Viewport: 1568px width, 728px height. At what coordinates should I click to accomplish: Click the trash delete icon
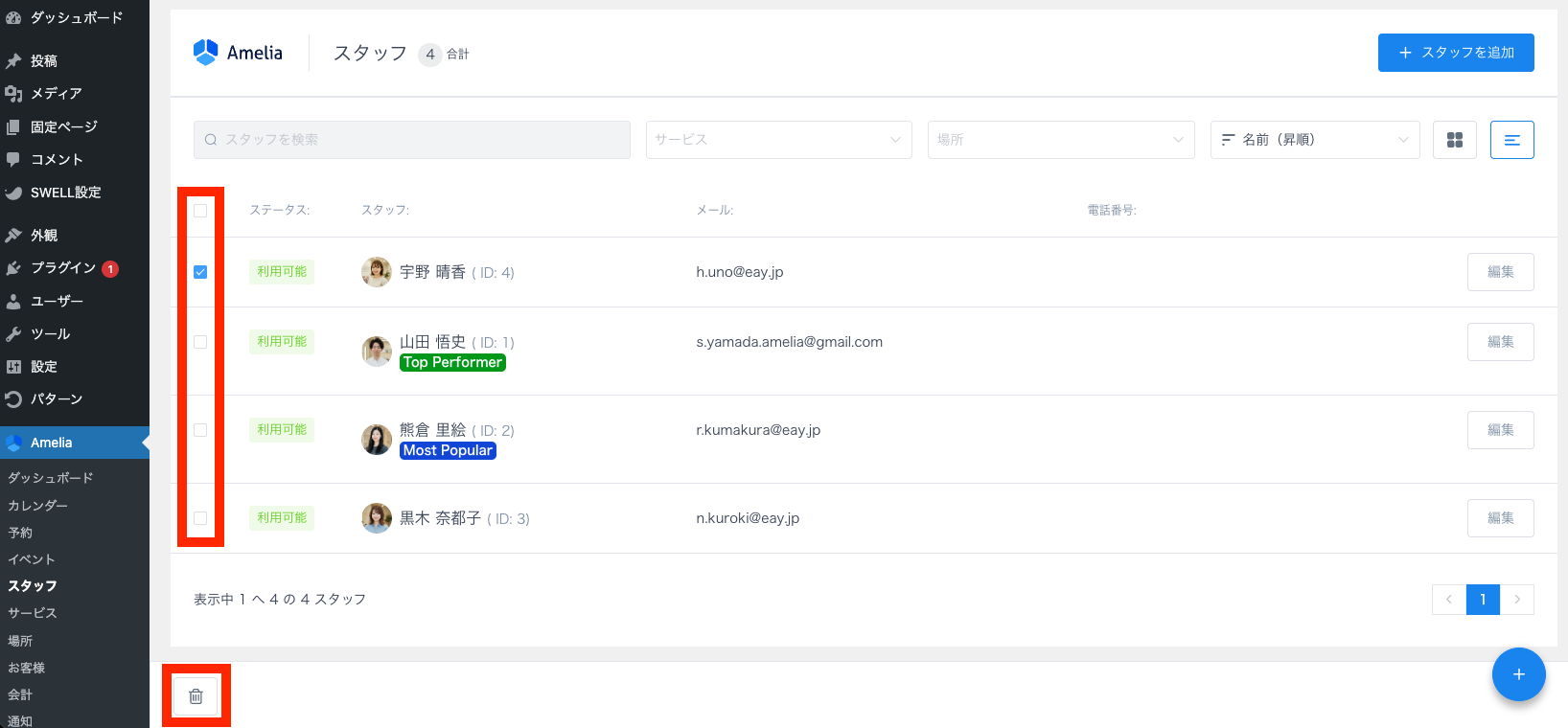196,696
